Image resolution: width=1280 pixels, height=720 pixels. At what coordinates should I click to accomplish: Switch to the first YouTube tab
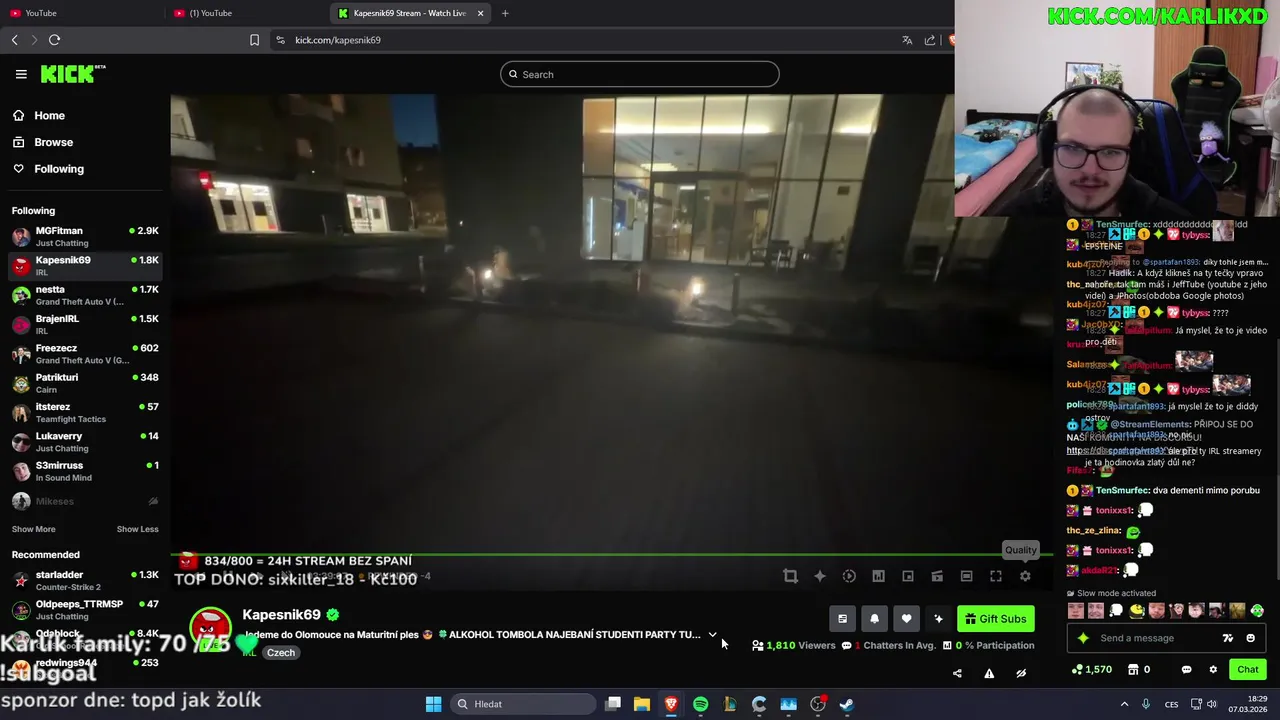tap(80, 13)
